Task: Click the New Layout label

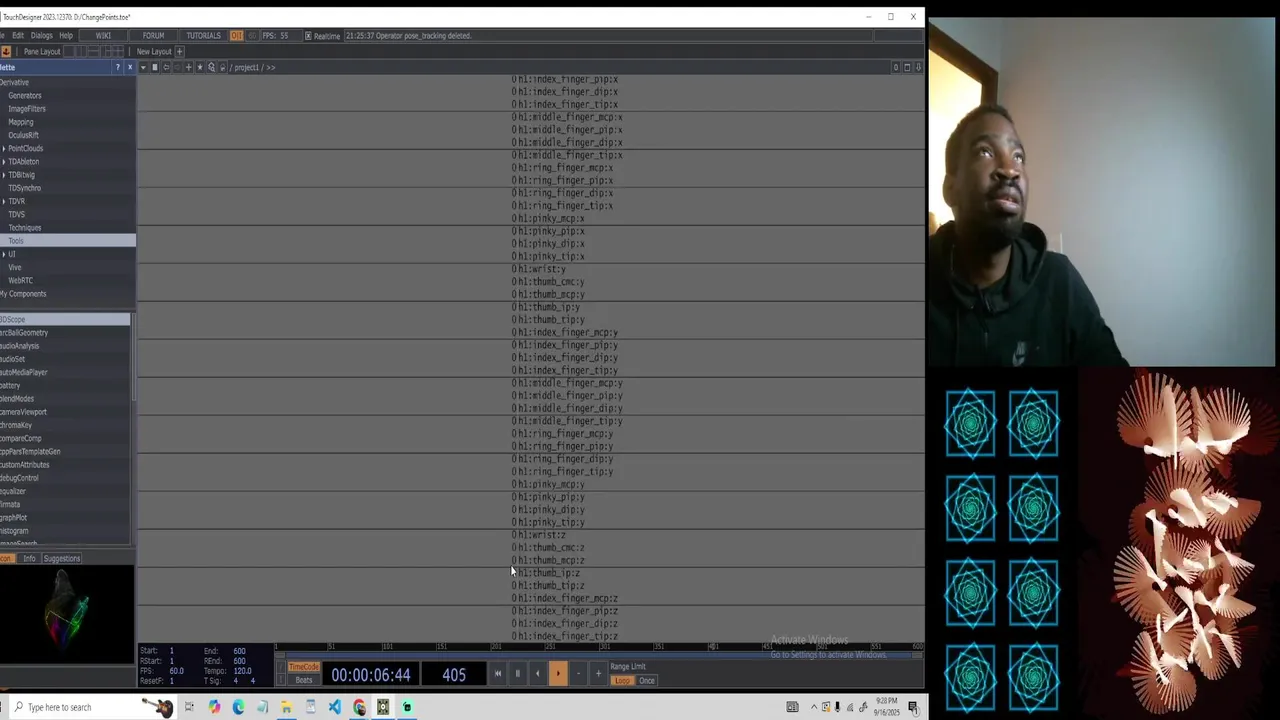Action: (154, 51)
